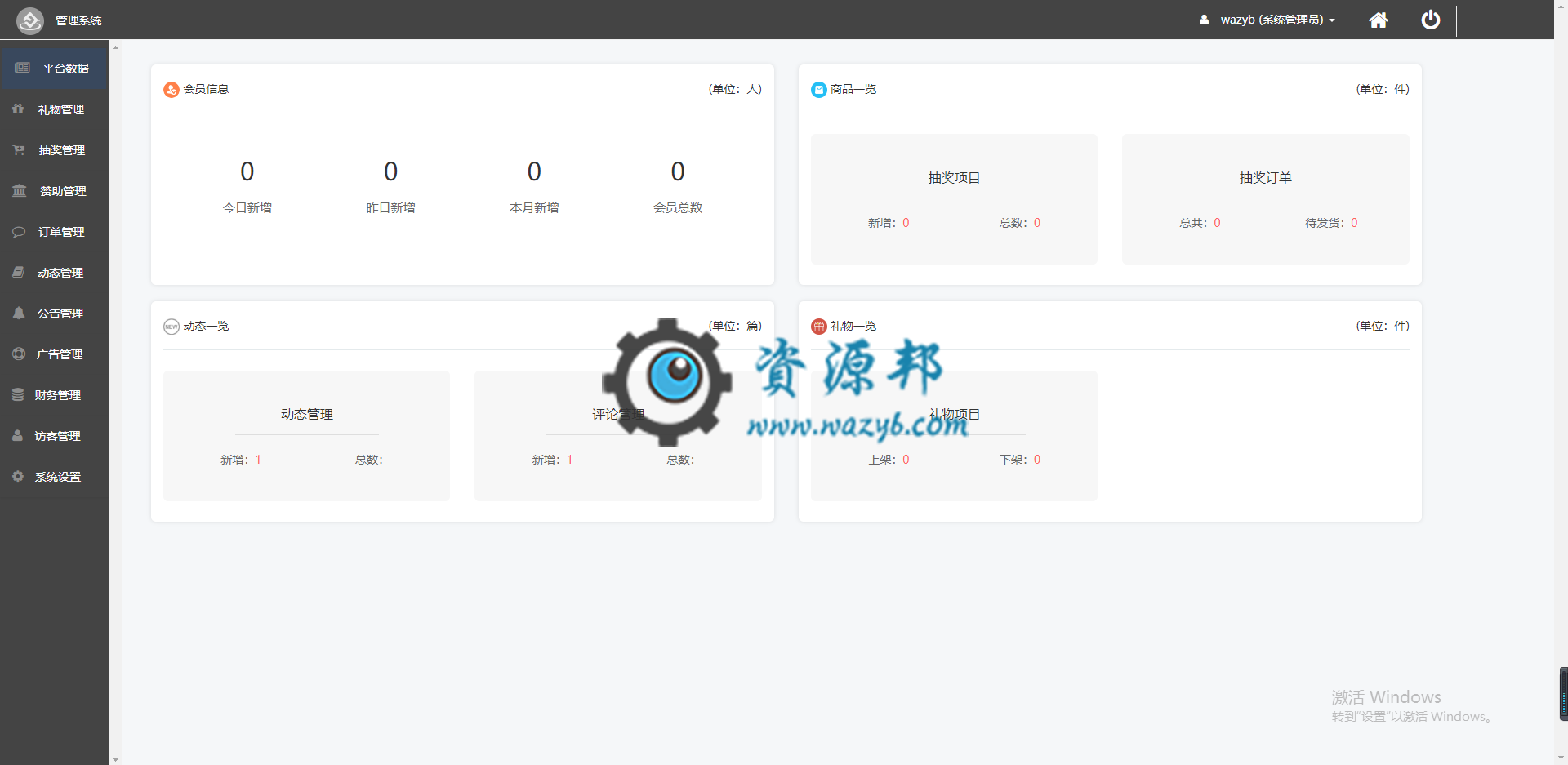Click the red gift icon for 礼物一览

click(x=818, y=326)
